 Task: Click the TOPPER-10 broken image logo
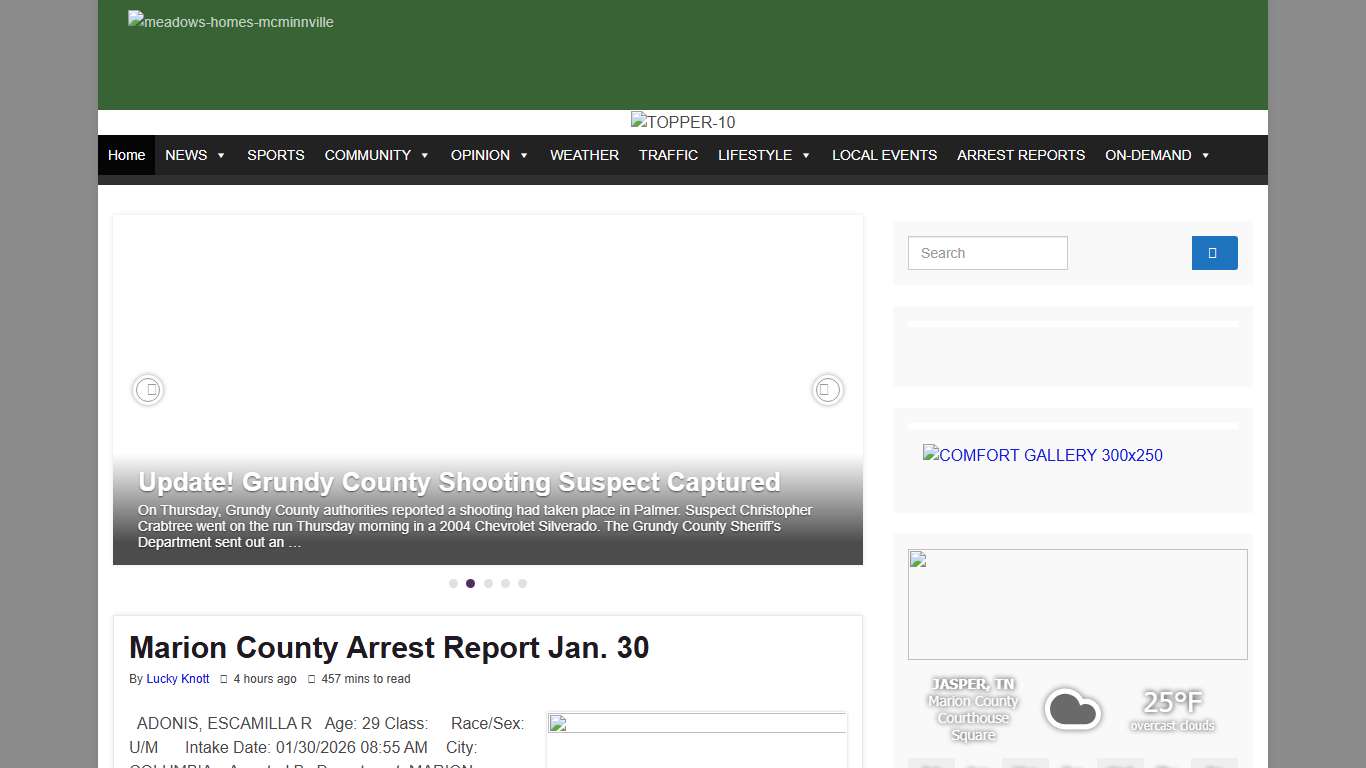pos(683,122)
